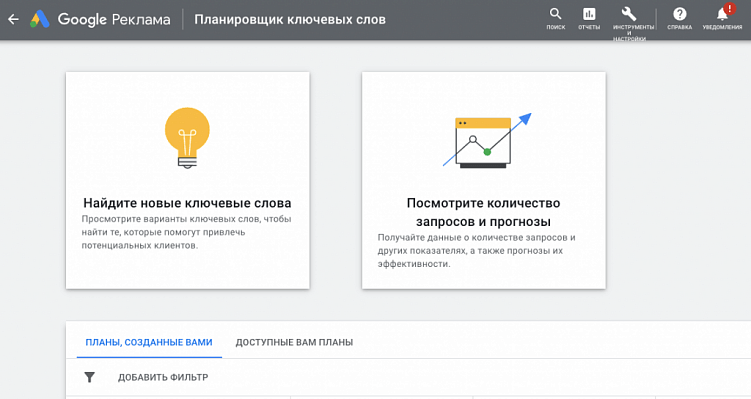Open tools and settings wrench icon
Screen dimensions: 751x399
(x=629, y=14)
